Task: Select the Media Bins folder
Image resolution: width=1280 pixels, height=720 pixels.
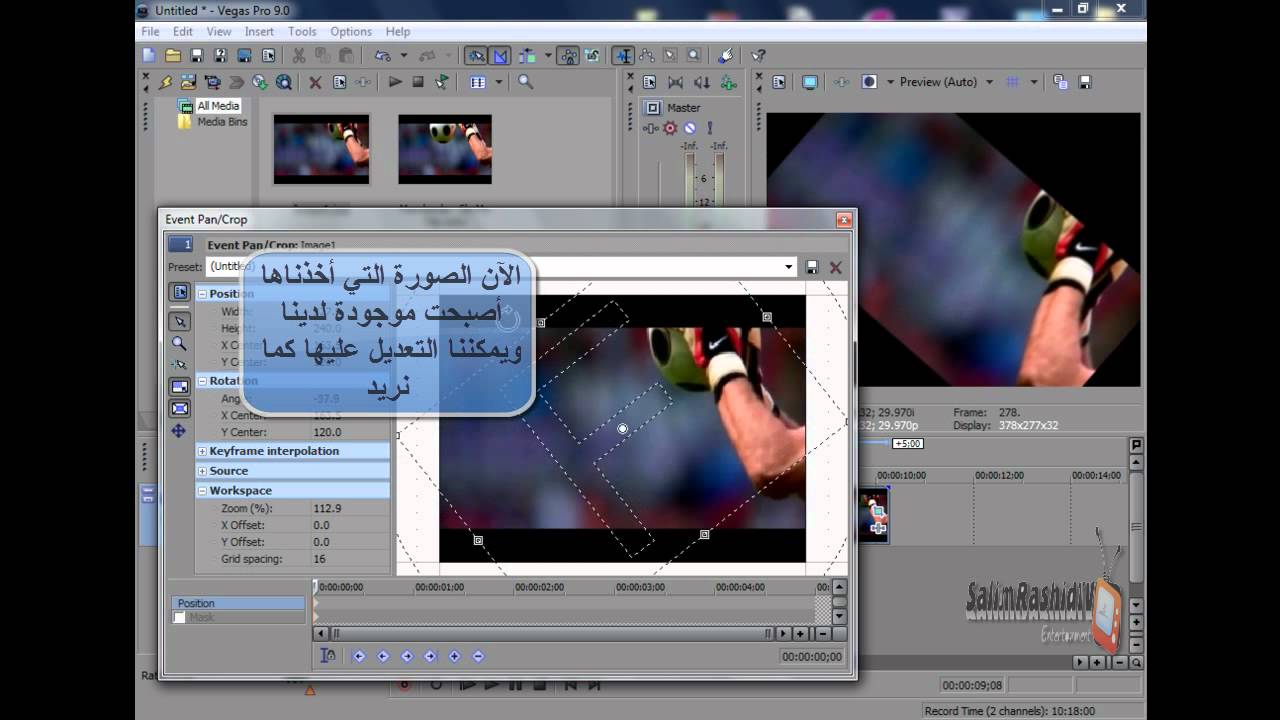Action: click(x=222, y=122)
